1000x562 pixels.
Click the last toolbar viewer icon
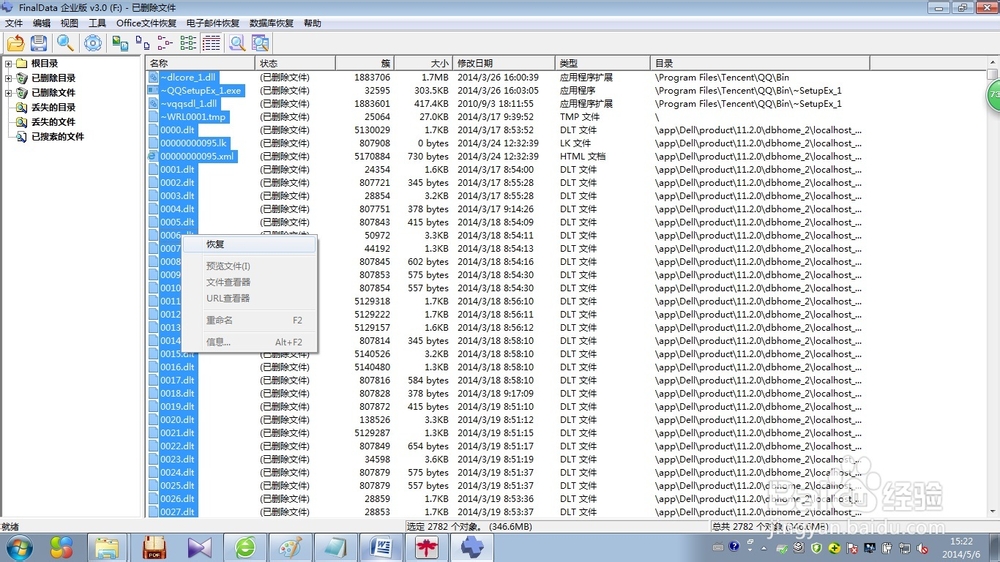(x=260, y=43)
